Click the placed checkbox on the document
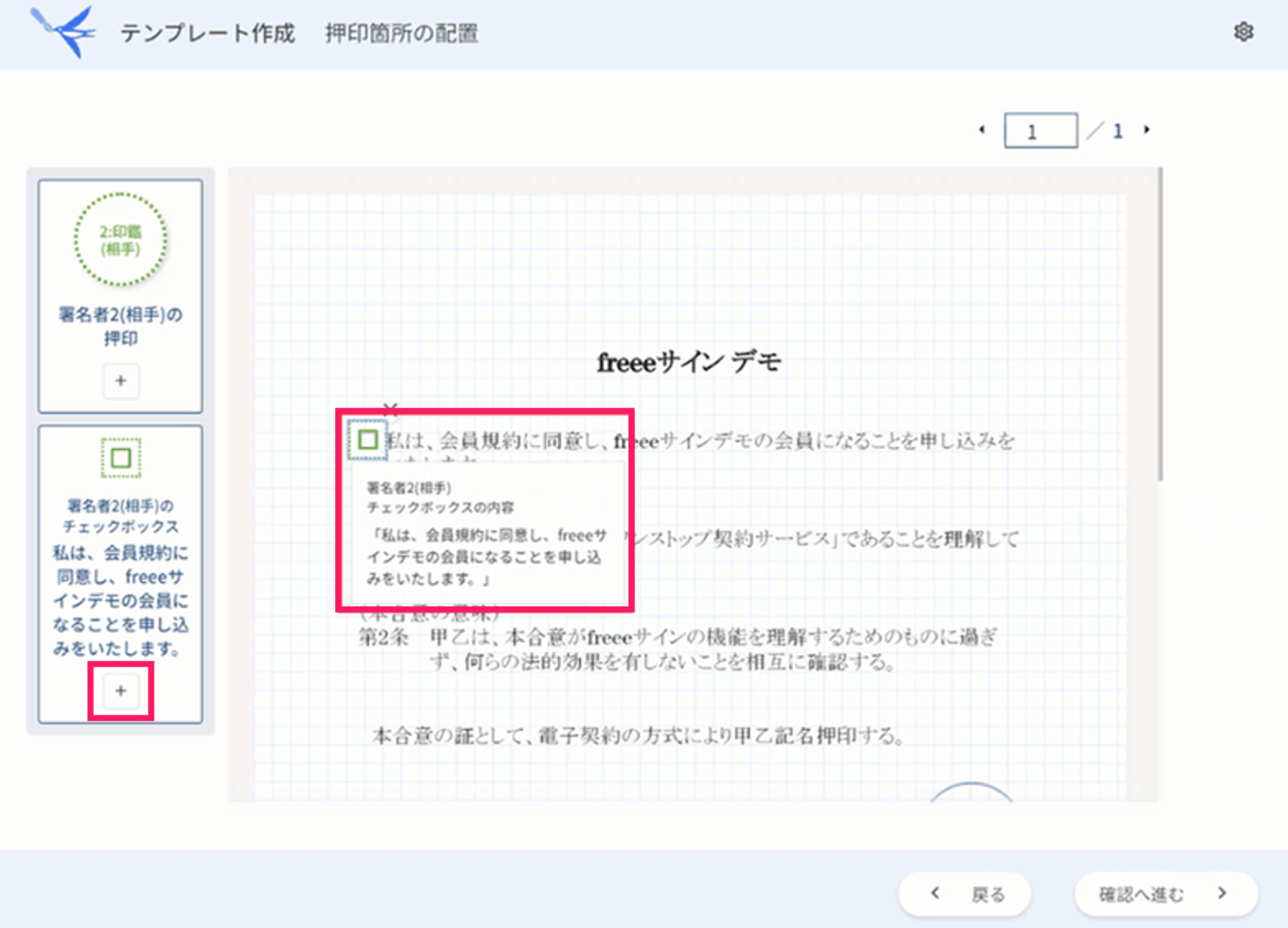The height and width of the screenshot is (928, 1288). click(x=368, y=440)
